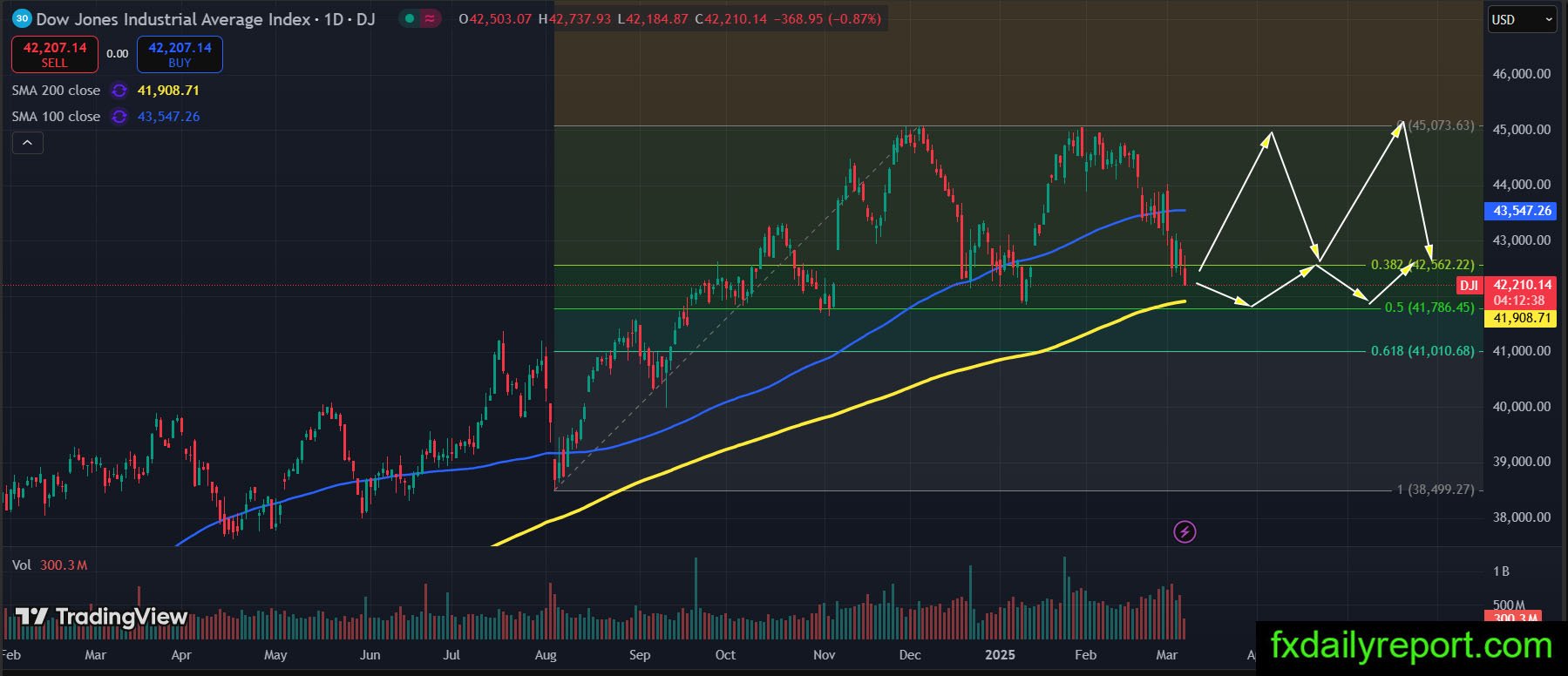Image resolution: width=1568 pixels, height=676 pixels.
Task: Click the BUY 42,207.14 button
Action: (x=180, y=54)
